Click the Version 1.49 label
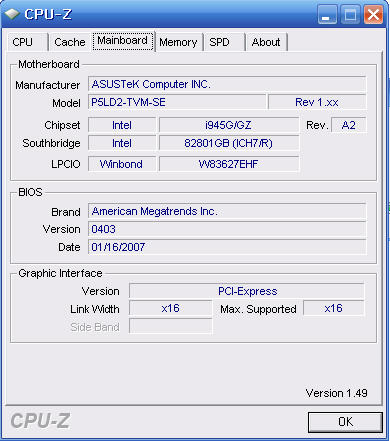Image resolution: width=390 pixels, height=441 pixels. click(337, 393)
